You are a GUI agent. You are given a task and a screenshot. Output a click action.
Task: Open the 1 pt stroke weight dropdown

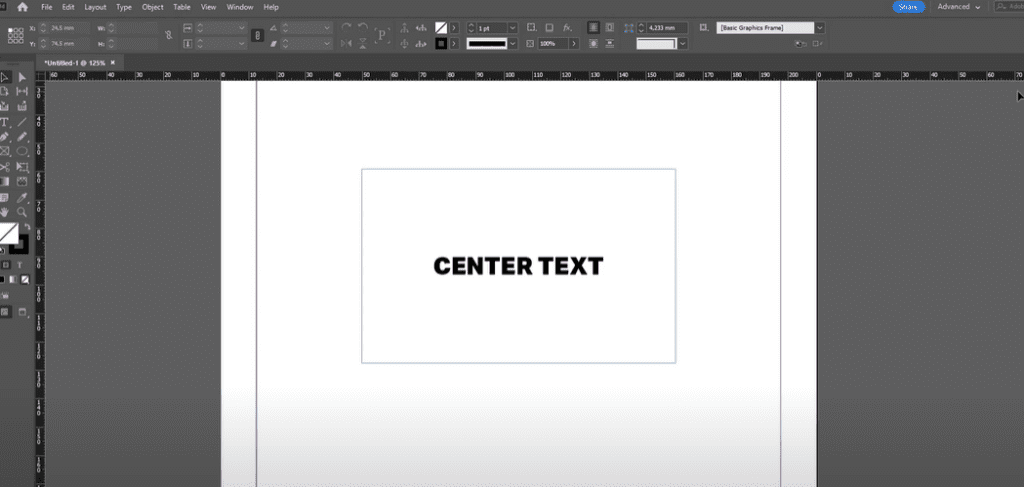pos(513,28)
